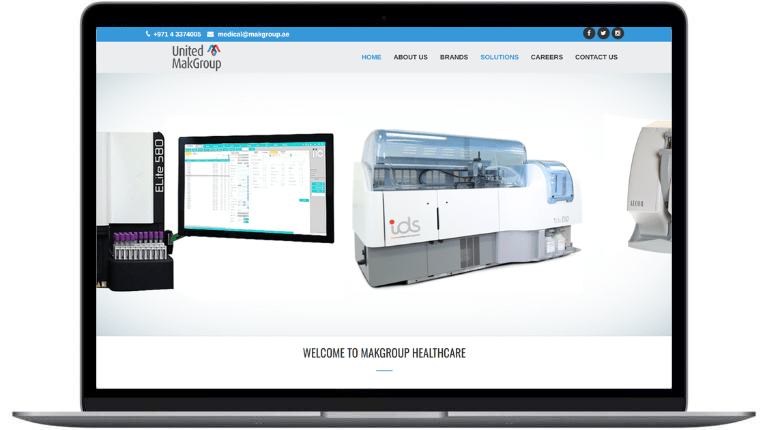Select the ELite 580 analyzer image
This screenshot has height=430, width=768.
[x=135, y=211]
